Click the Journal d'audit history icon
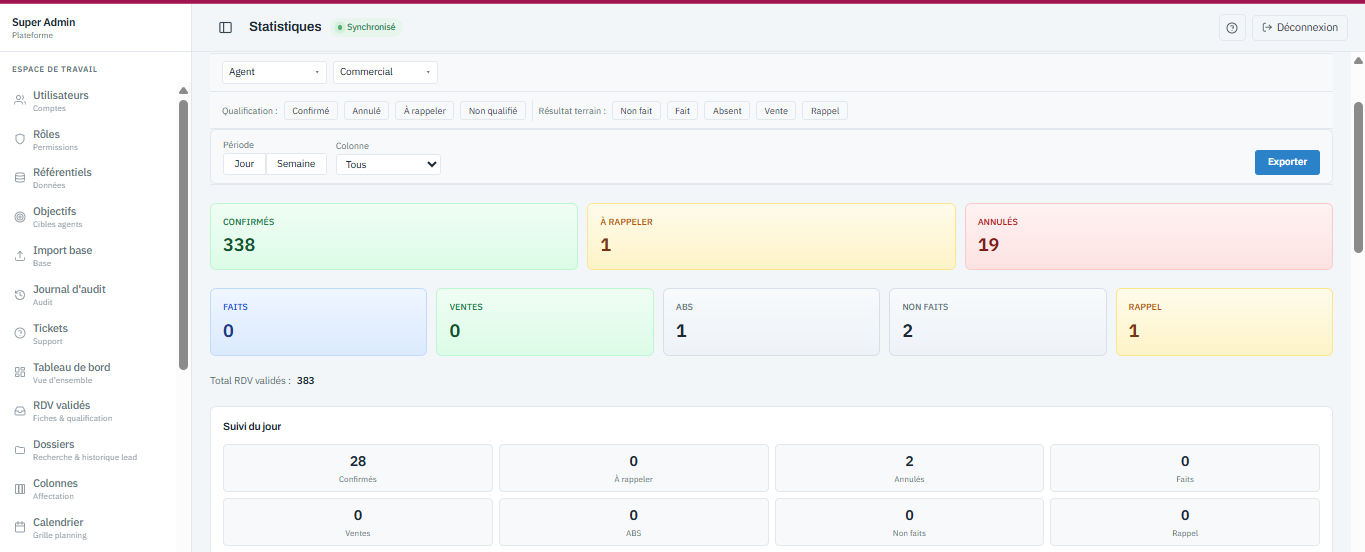The height and width of the screenshot is (552, 1365). tap(20, 295)
